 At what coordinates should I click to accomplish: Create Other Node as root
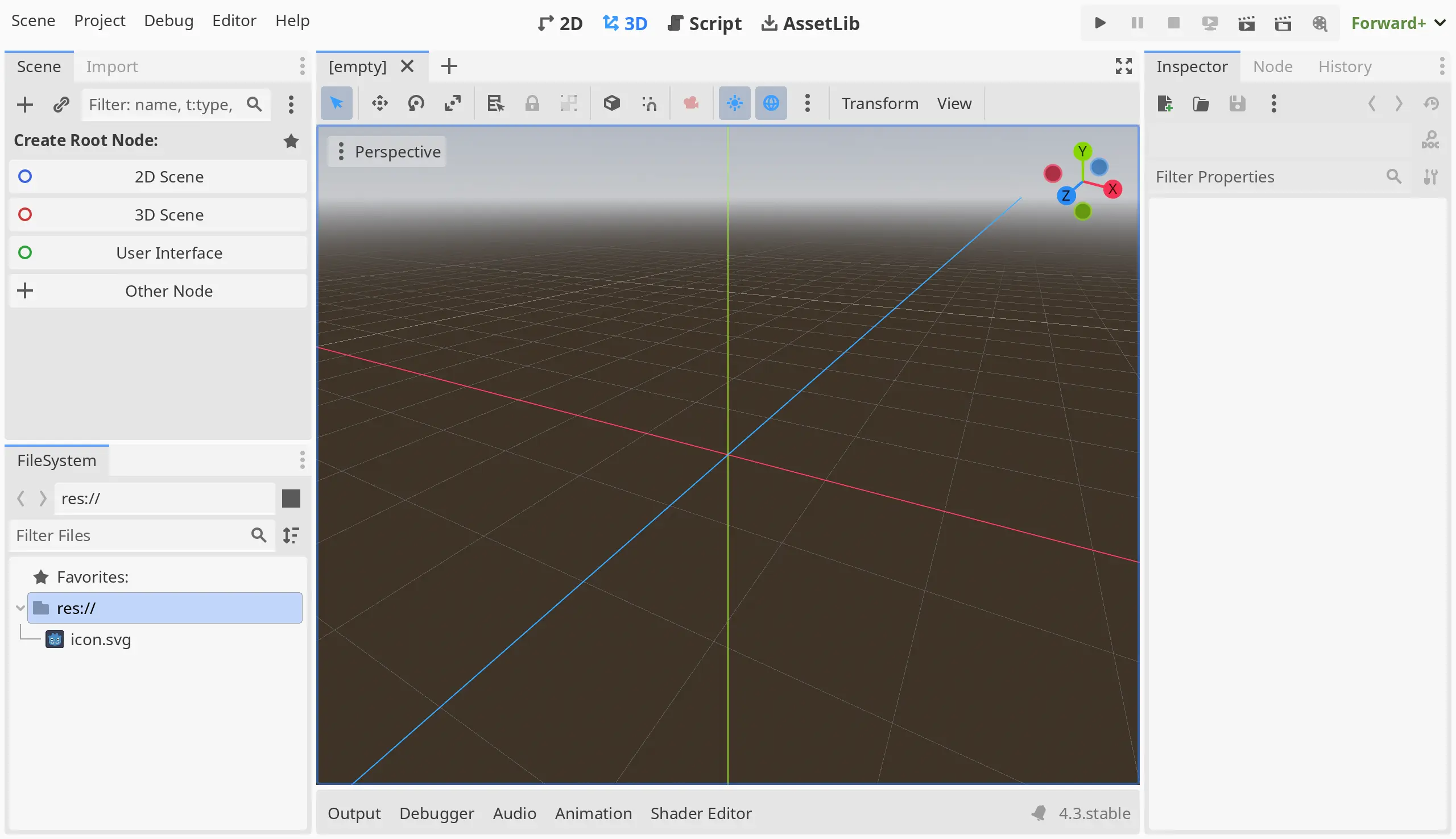click(158, 291)
